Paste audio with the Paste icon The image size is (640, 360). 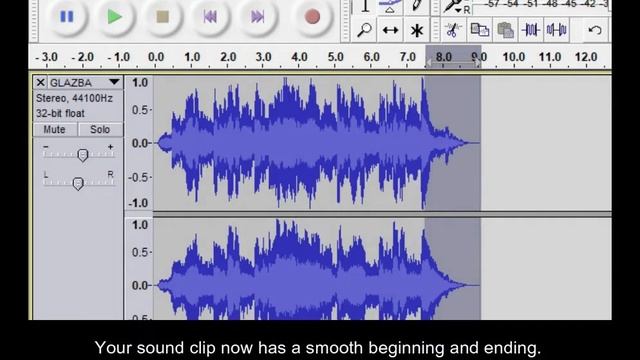(x=505, y=30)
